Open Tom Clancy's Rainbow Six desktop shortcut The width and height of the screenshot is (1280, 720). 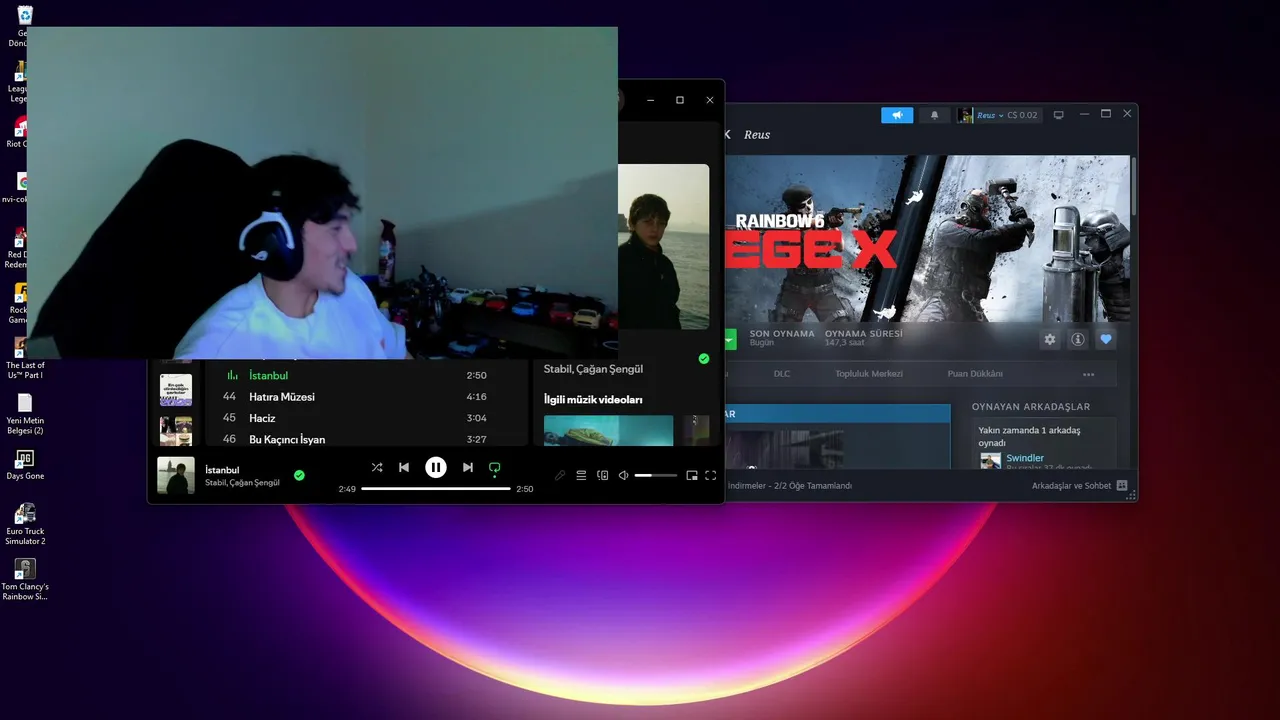click(25, 580)
